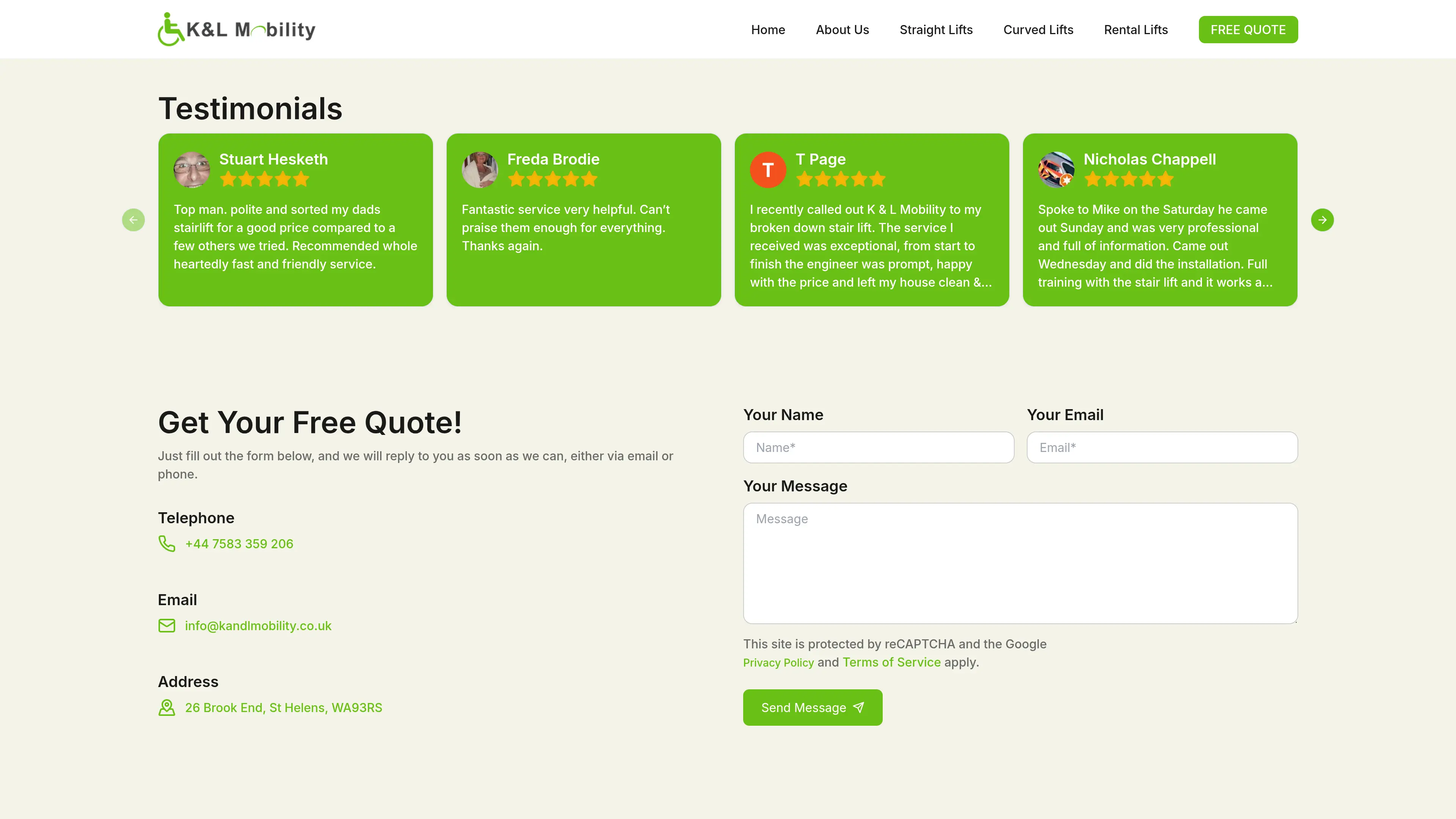Click the Address heading

(x=188, y=682)
